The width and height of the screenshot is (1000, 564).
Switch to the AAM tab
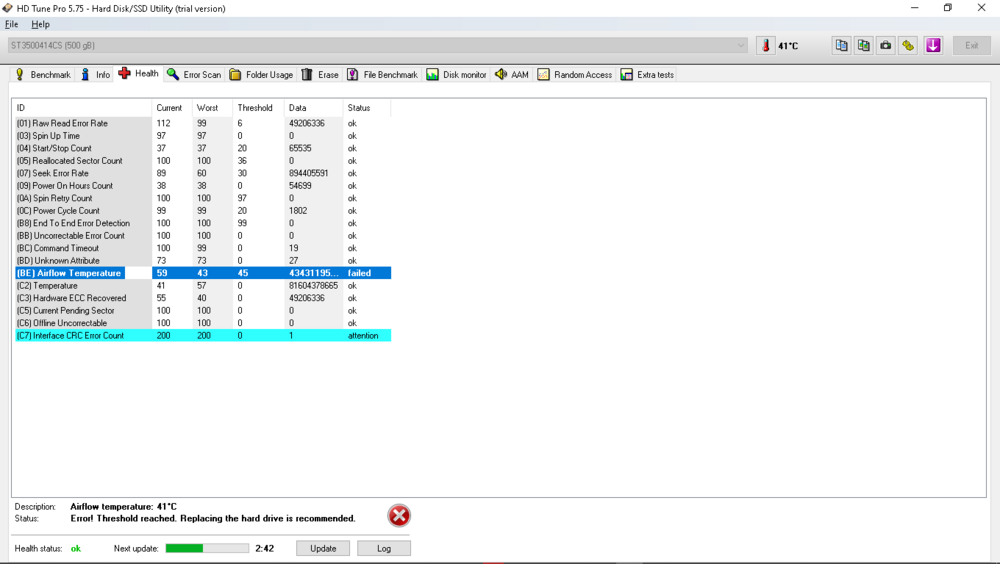click(512, 75)
